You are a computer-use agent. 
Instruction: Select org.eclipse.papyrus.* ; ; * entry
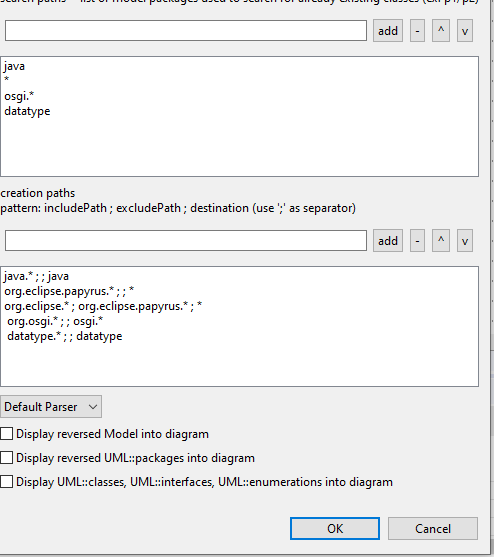[69, 291]
